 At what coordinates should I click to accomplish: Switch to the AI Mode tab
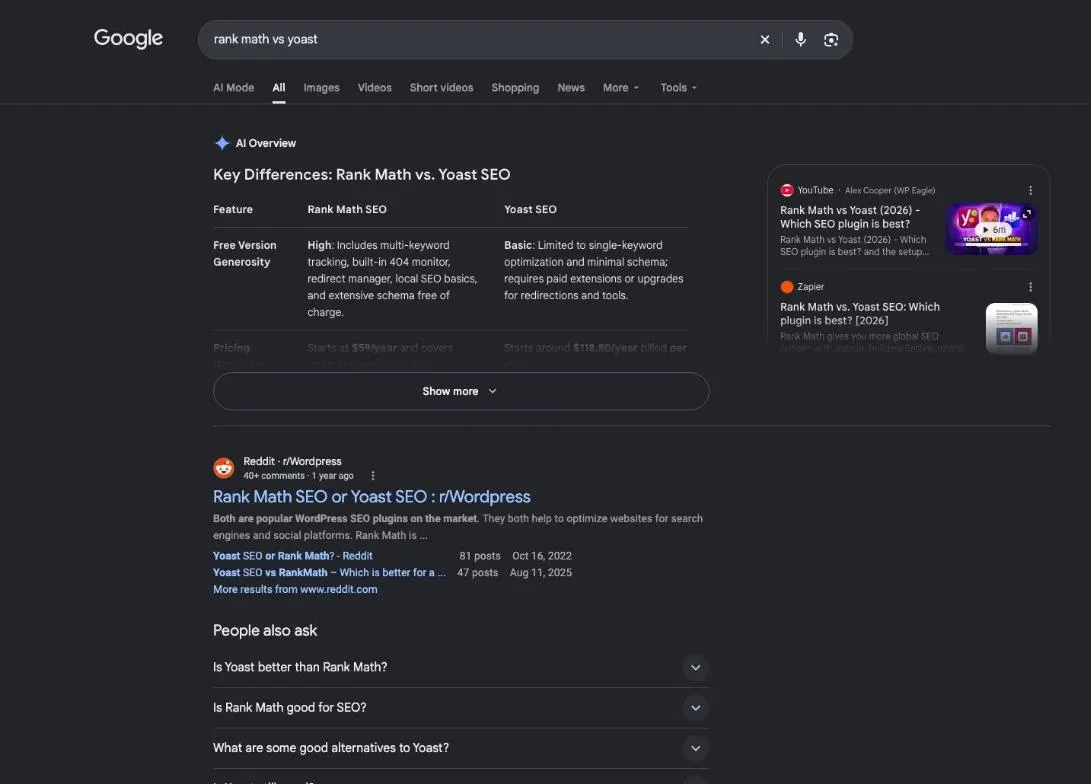click(233, 88)
